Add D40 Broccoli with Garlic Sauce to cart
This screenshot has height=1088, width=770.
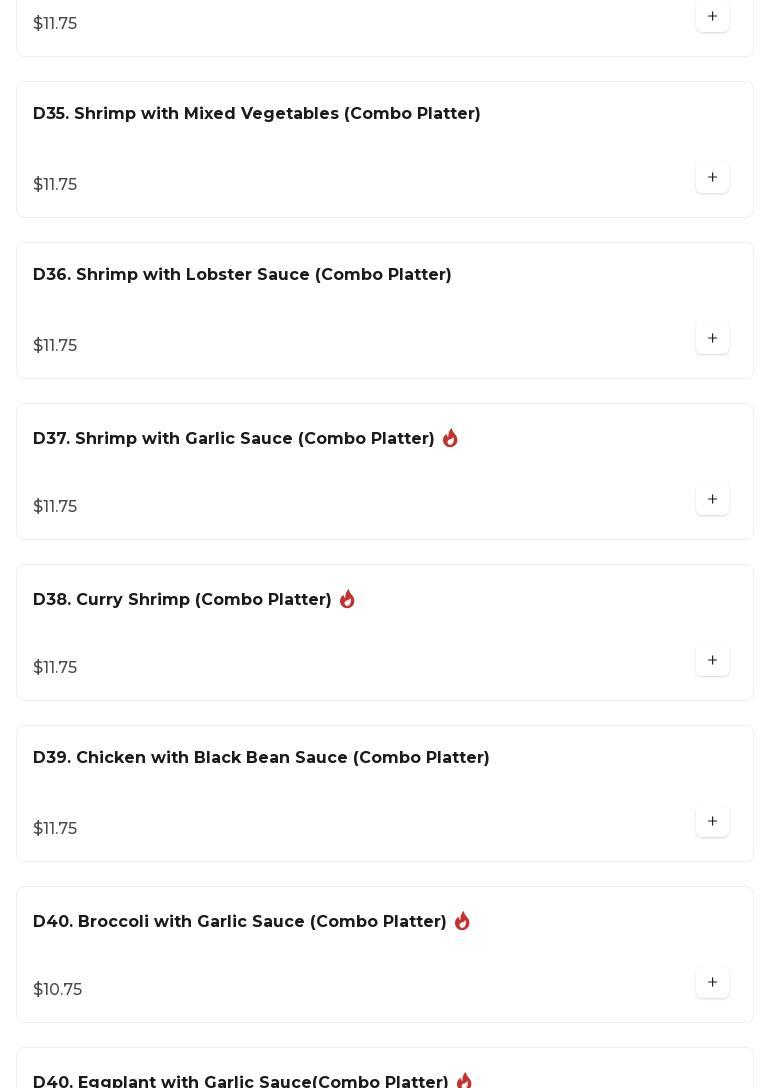pos(712,983)
